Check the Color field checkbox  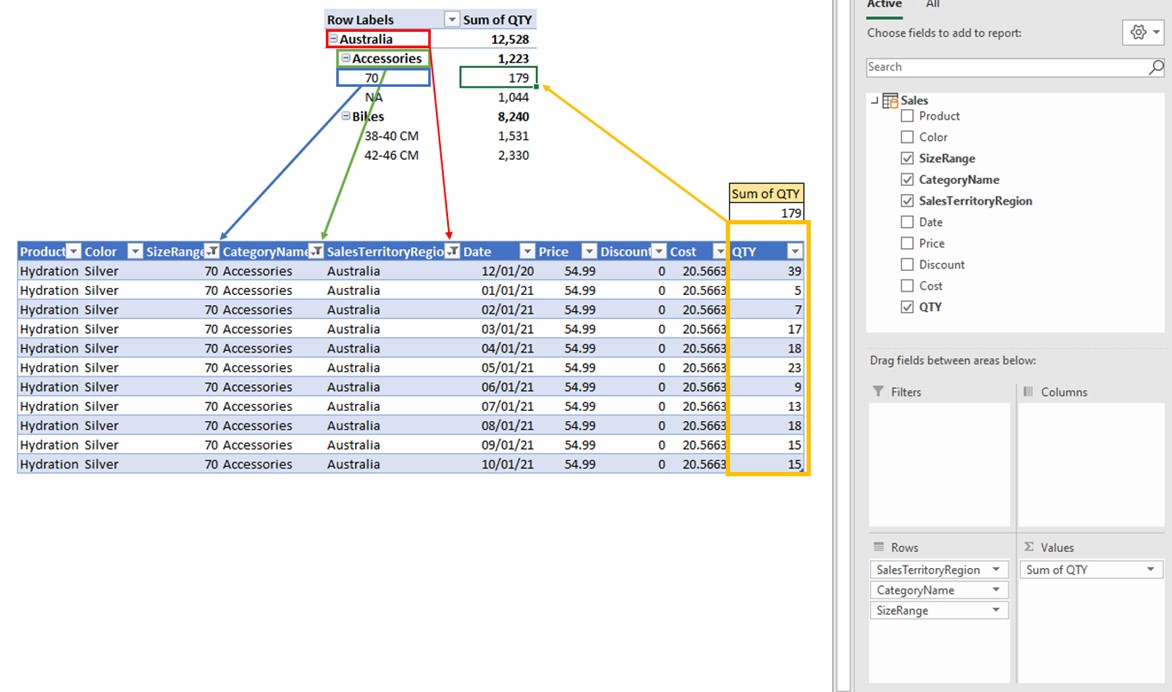coord(907,137)
